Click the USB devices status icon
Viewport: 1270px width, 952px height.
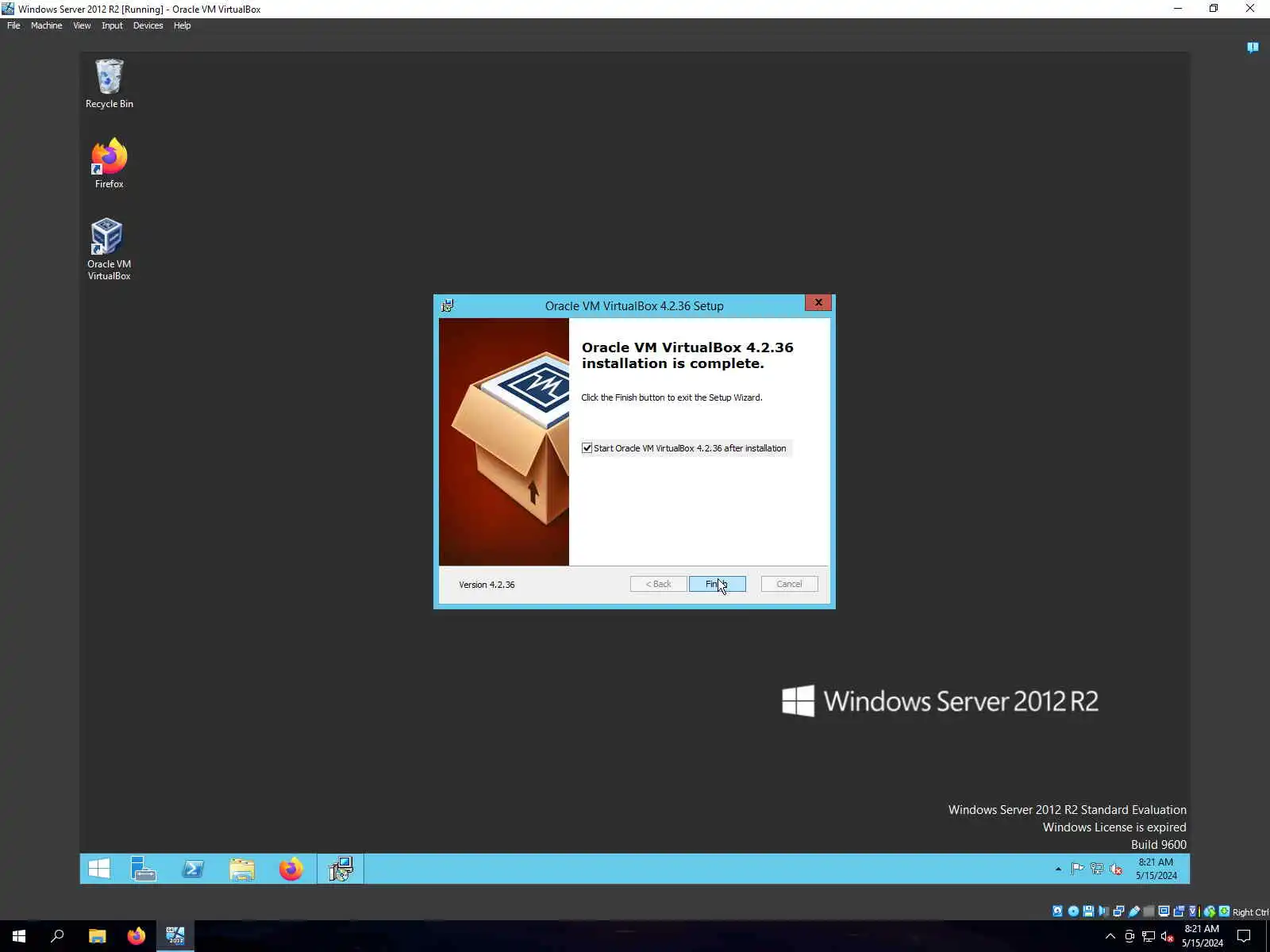(1134, 912)
